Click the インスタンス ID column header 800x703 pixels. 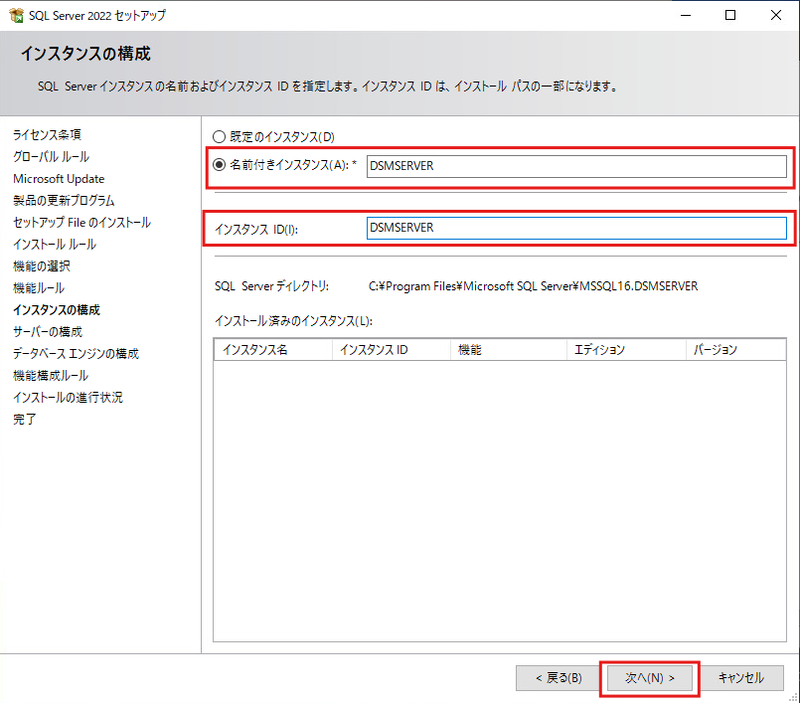click(x=391, y=350)
